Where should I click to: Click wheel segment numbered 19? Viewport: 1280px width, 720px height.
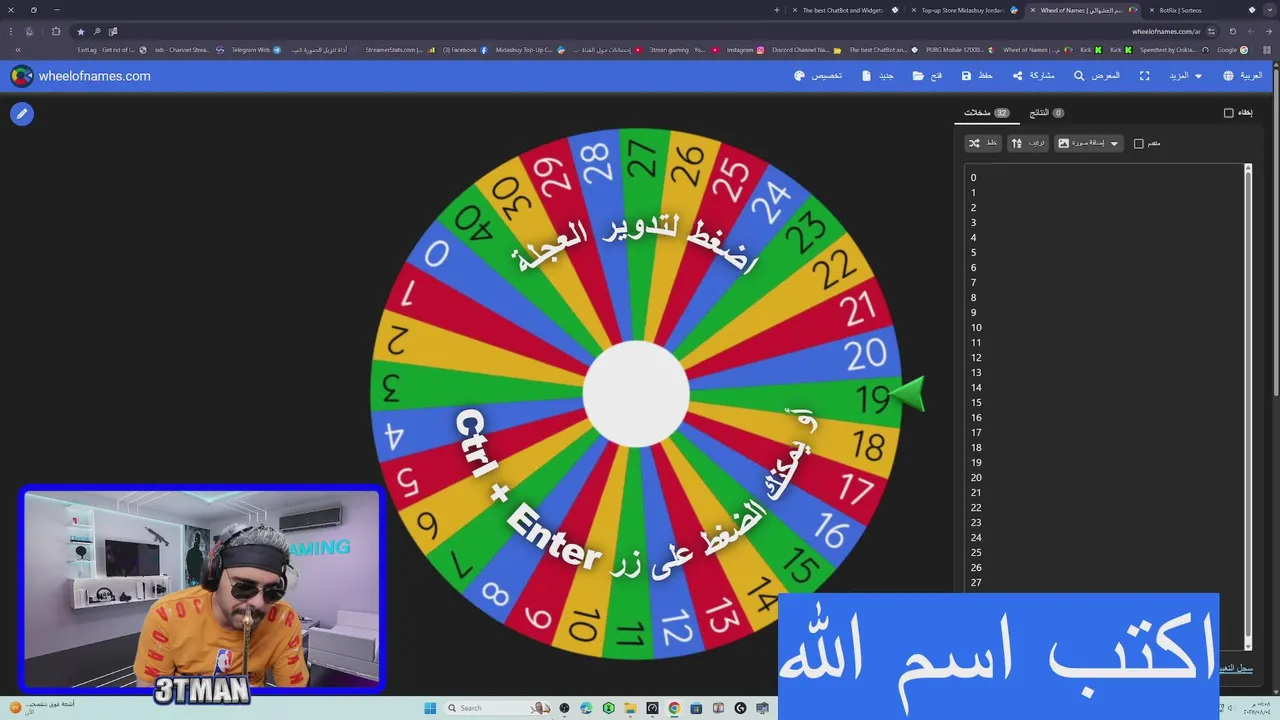[870, 399]
